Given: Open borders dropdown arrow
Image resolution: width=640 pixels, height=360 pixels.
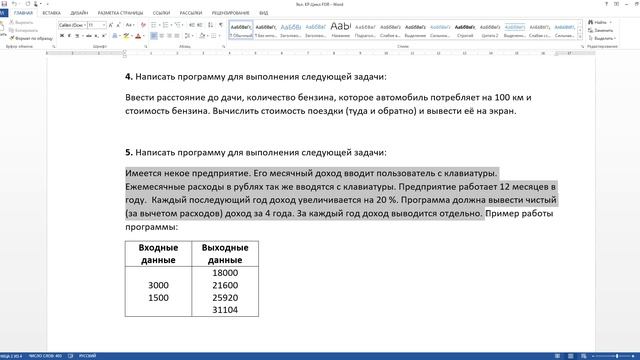Looking at the screenshot, I should (219, 36).
